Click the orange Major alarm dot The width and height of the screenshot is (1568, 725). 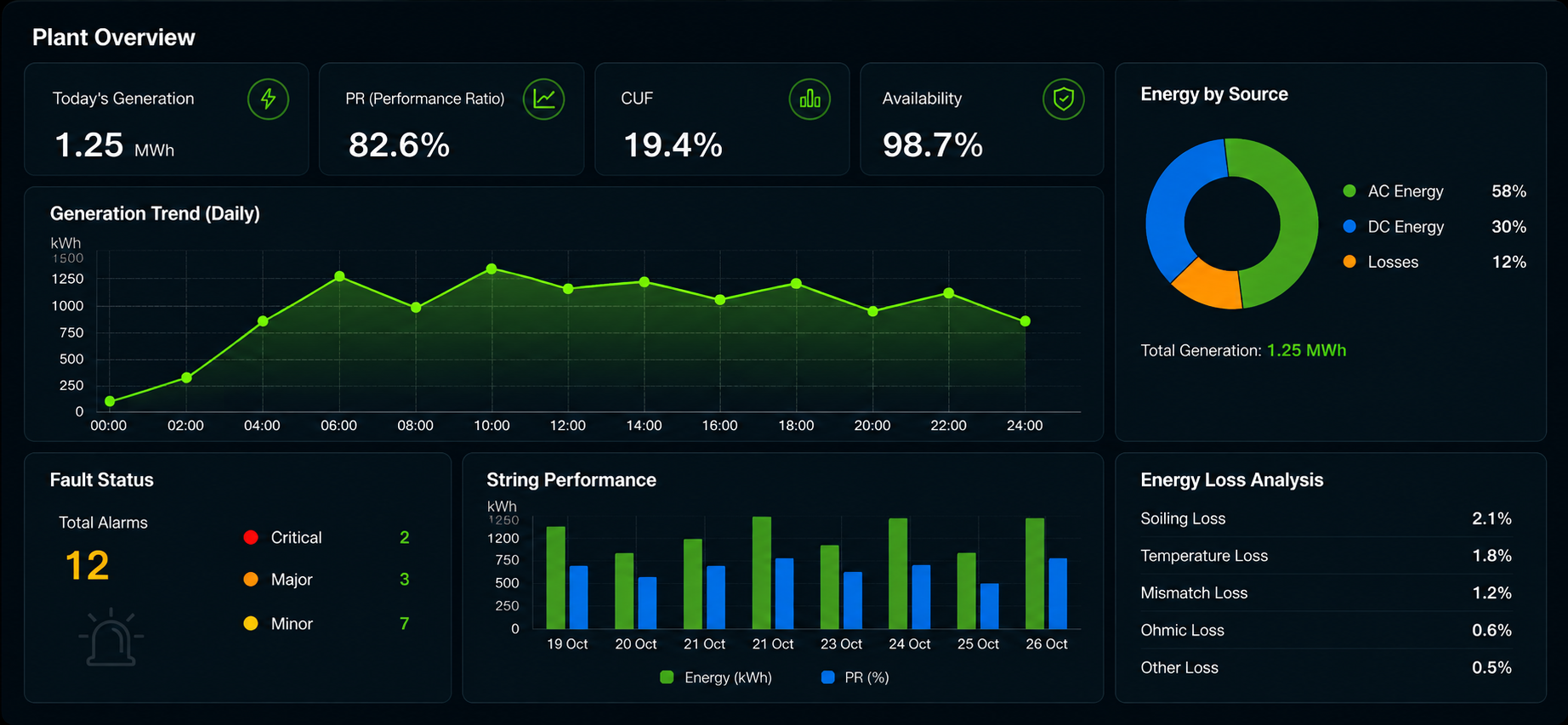(x=251, y=579)
